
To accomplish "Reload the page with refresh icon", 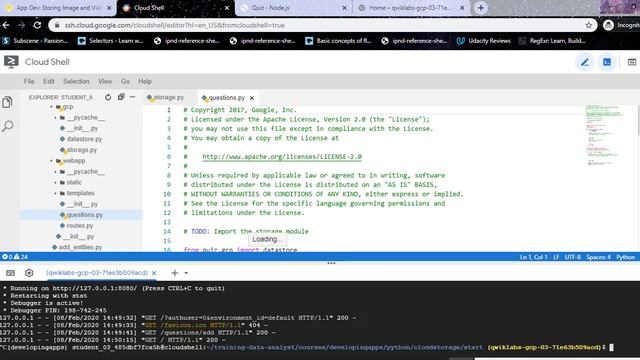I will coord(37,25).
